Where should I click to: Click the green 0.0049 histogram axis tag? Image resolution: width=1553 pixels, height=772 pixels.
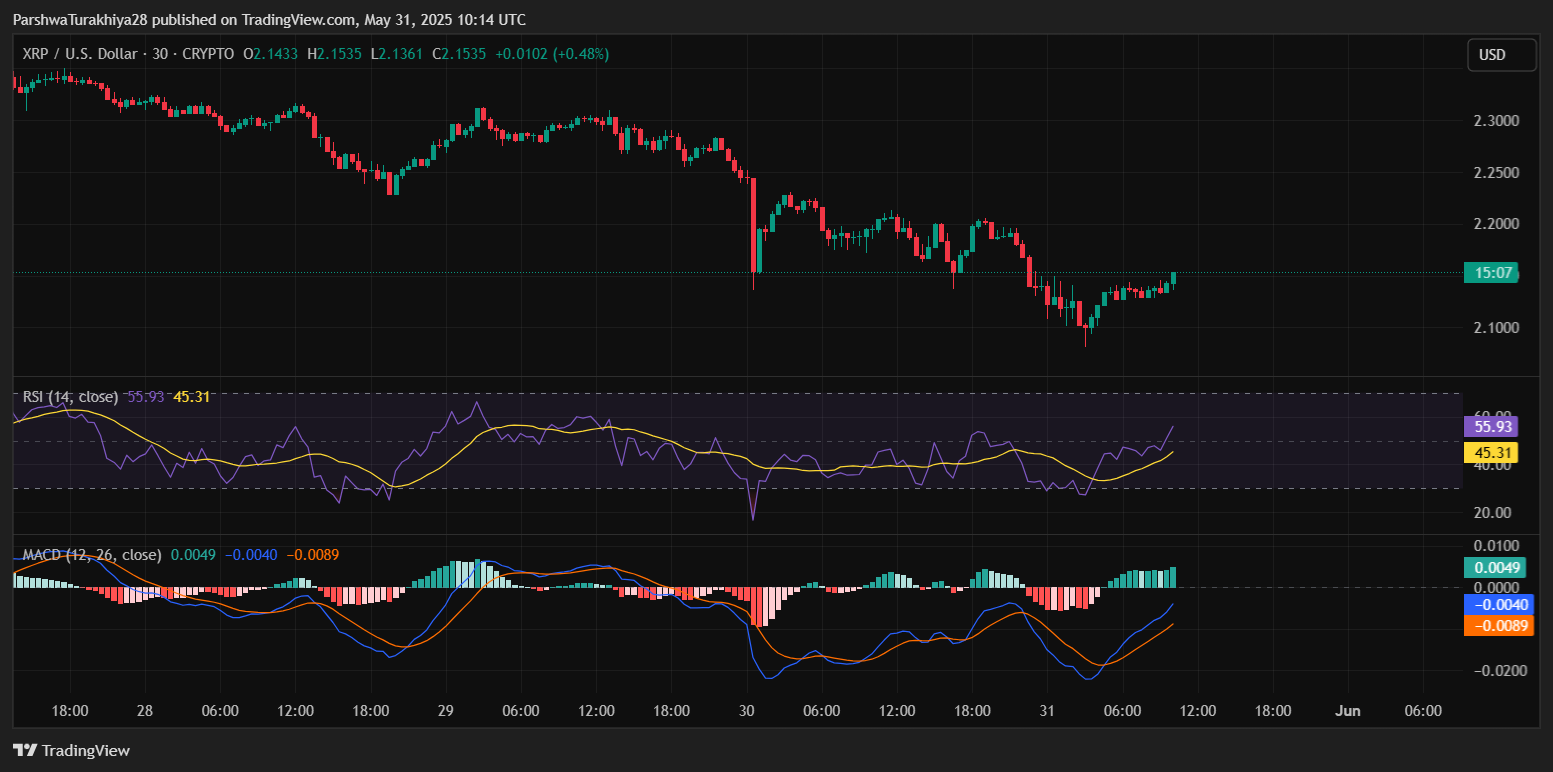(x=1491, y=567)
